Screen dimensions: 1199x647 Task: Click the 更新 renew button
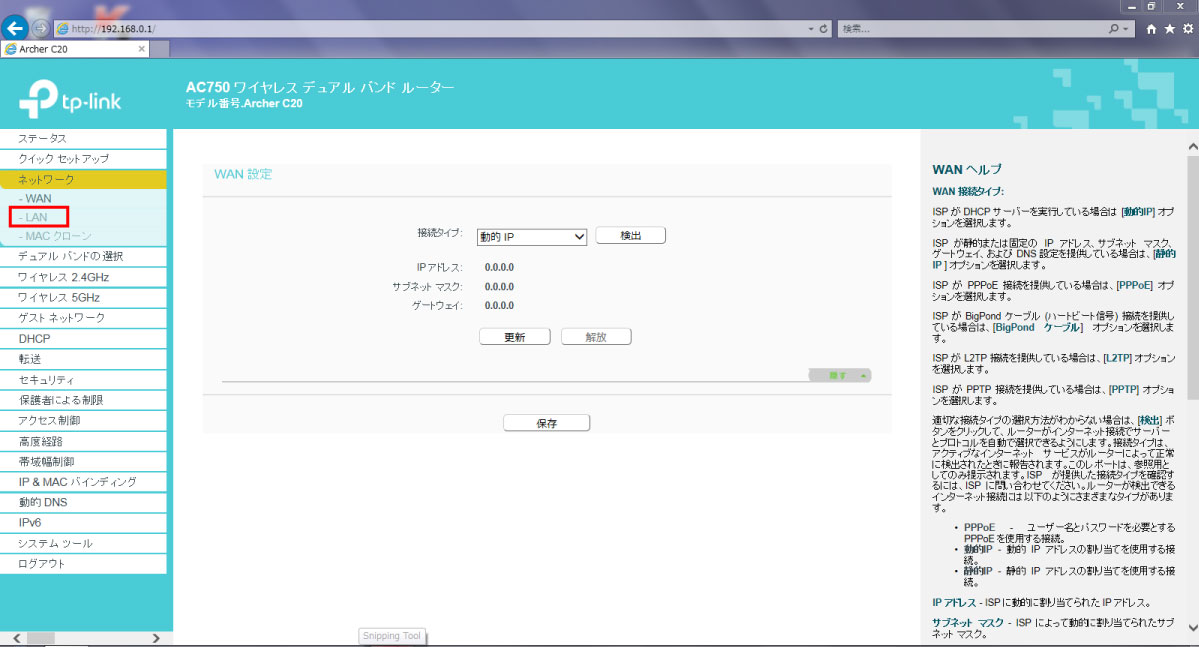point(514,337)
